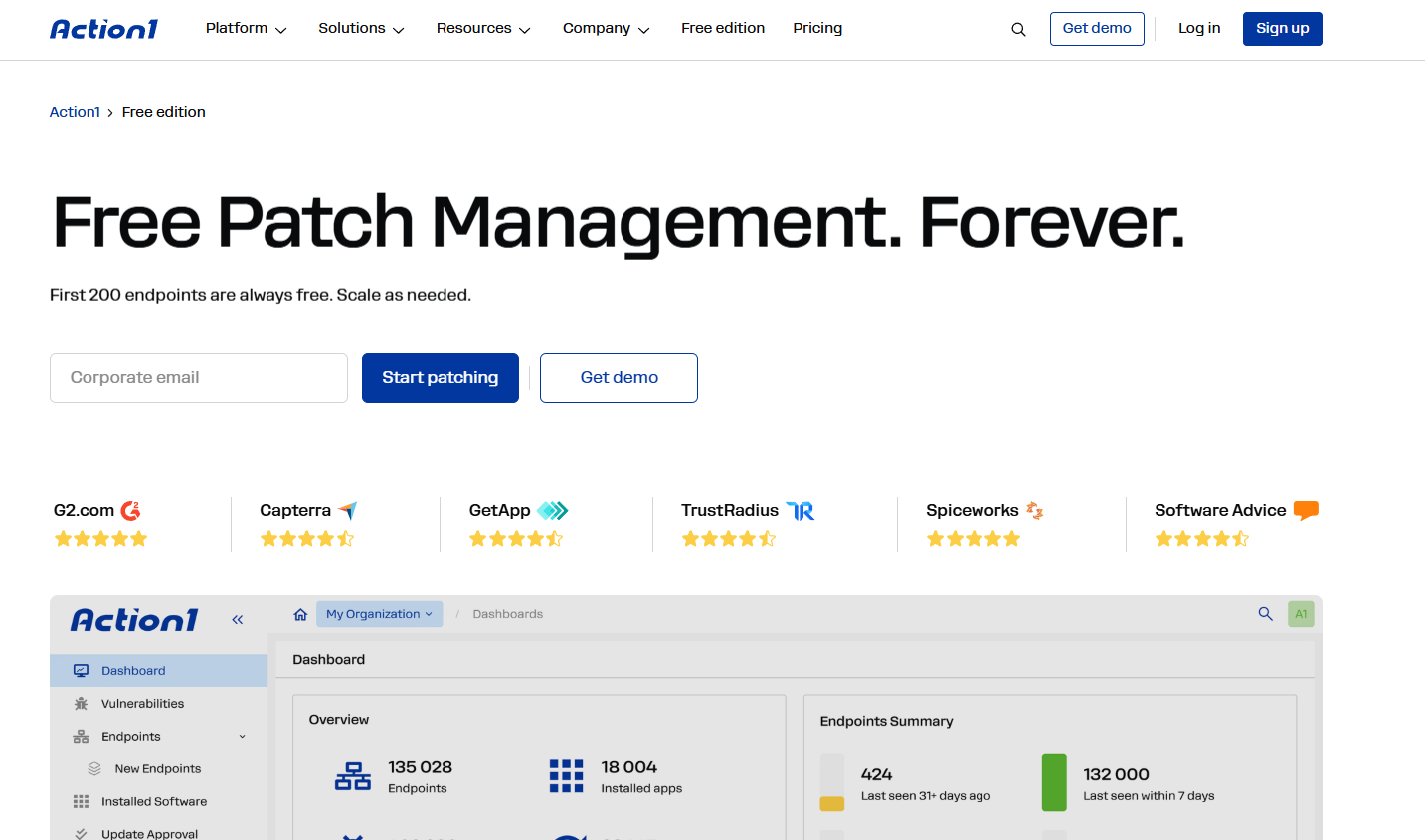
Task: Expand the Endpoints sidebar chevron
Action: coord(243,737)
